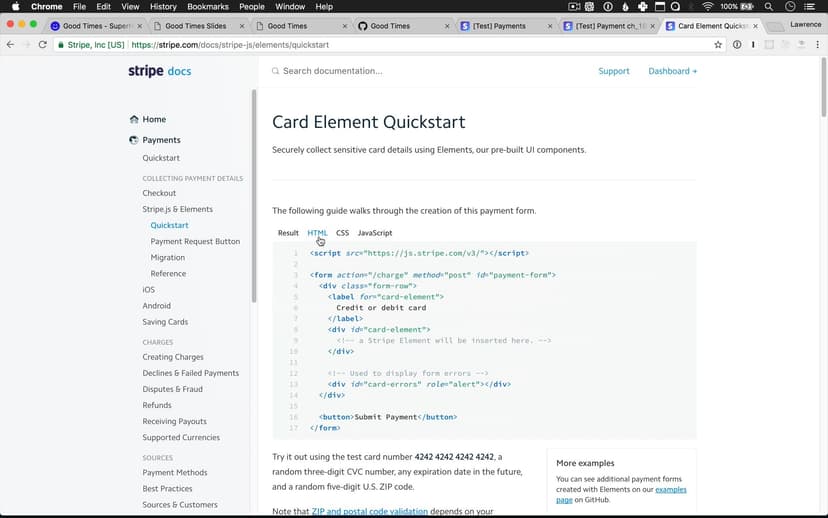Open Payment Request Button in sidebar
This screenshot has width=828, height=518.
click(195, 241)
